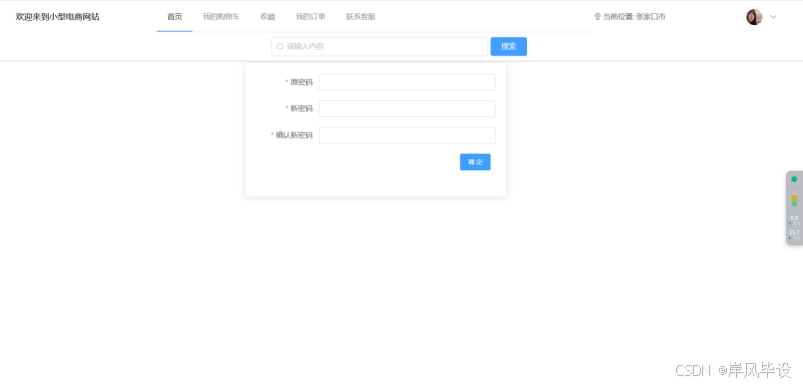View 我的订单 orders tab

click(x=310, y=17)
